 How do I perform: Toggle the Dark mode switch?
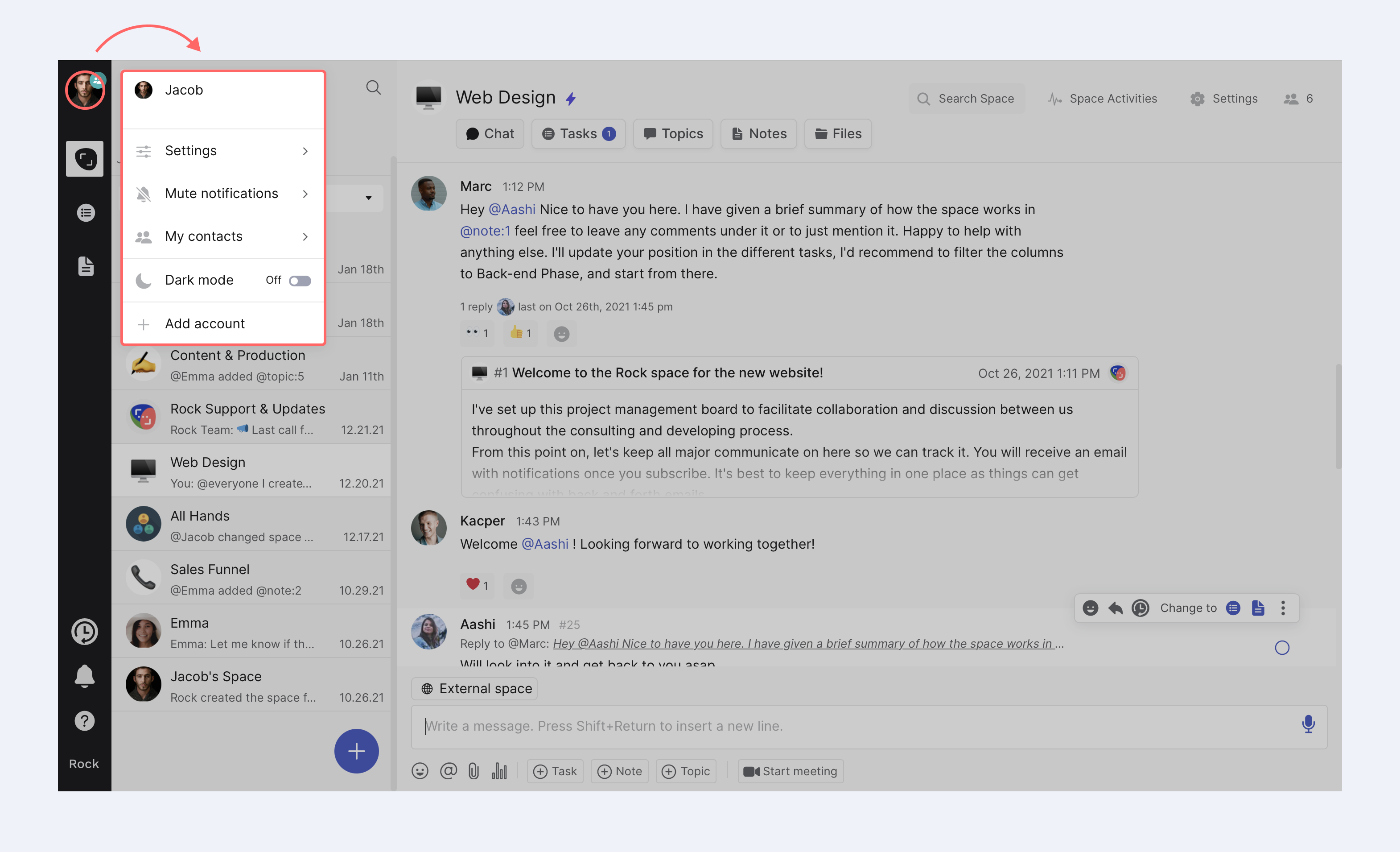coord(300,281)
